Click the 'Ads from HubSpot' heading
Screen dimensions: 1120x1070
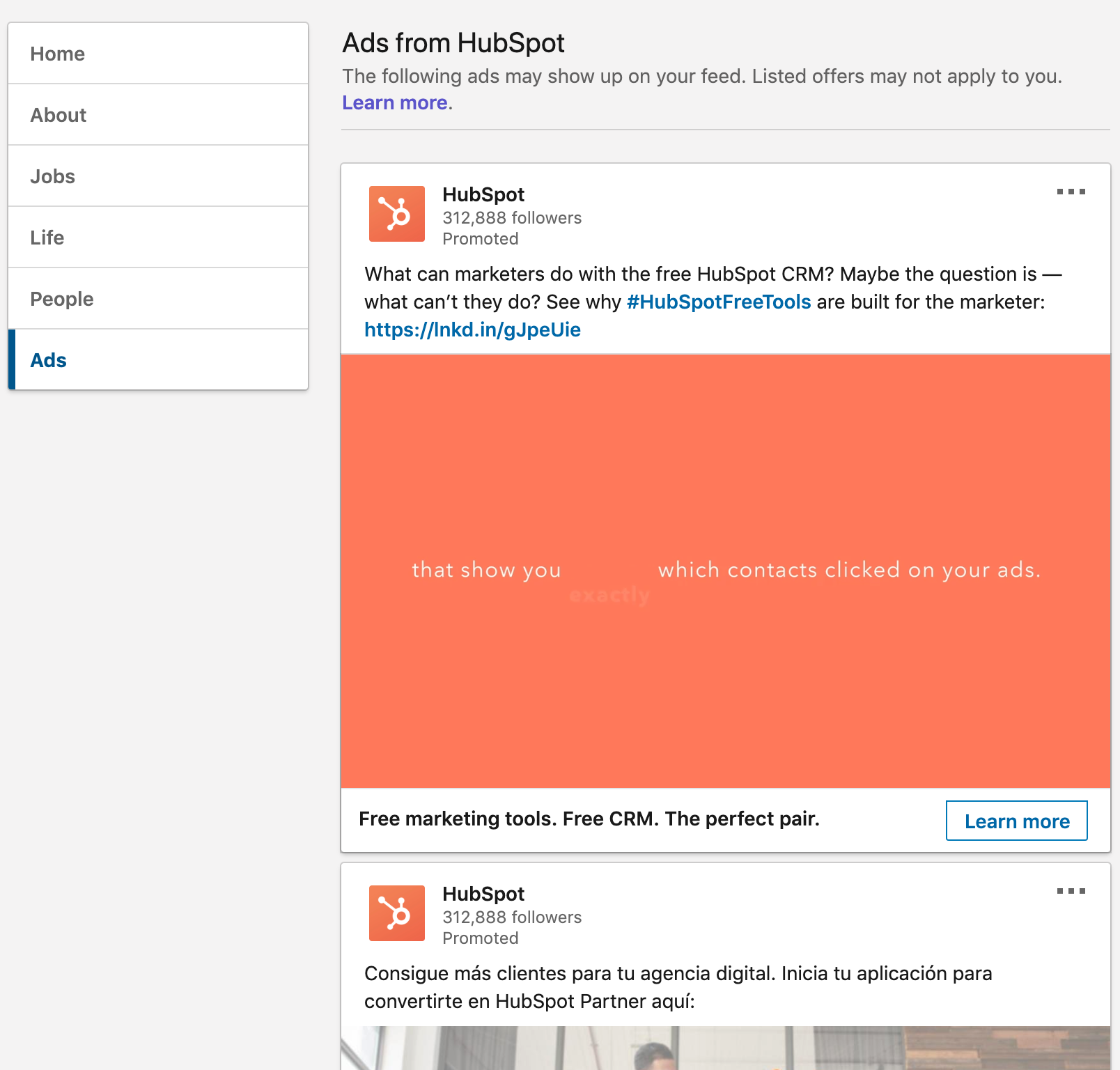453,43
